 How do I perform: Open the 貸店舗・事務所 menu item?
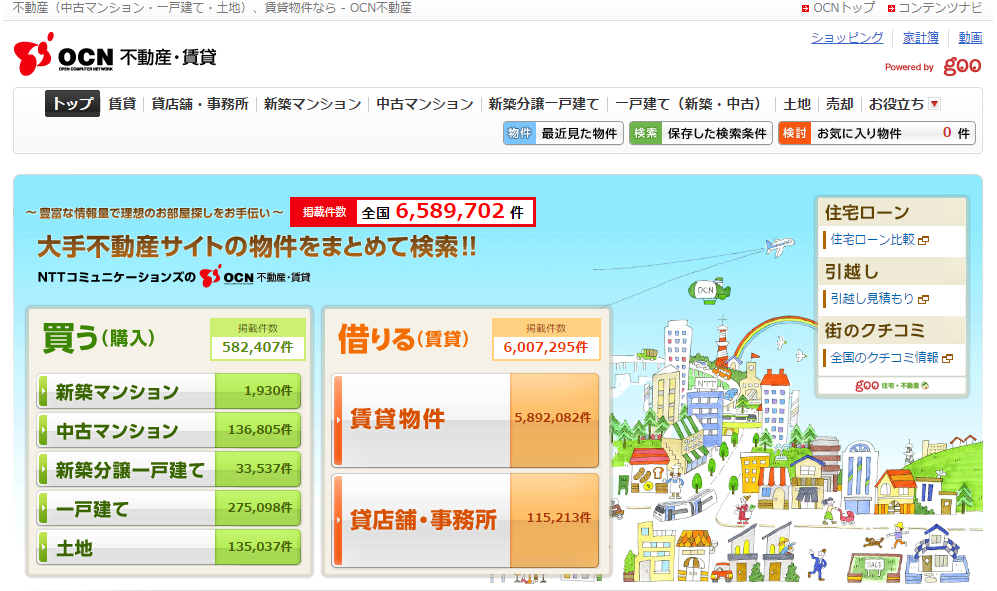tap(200, 104)
